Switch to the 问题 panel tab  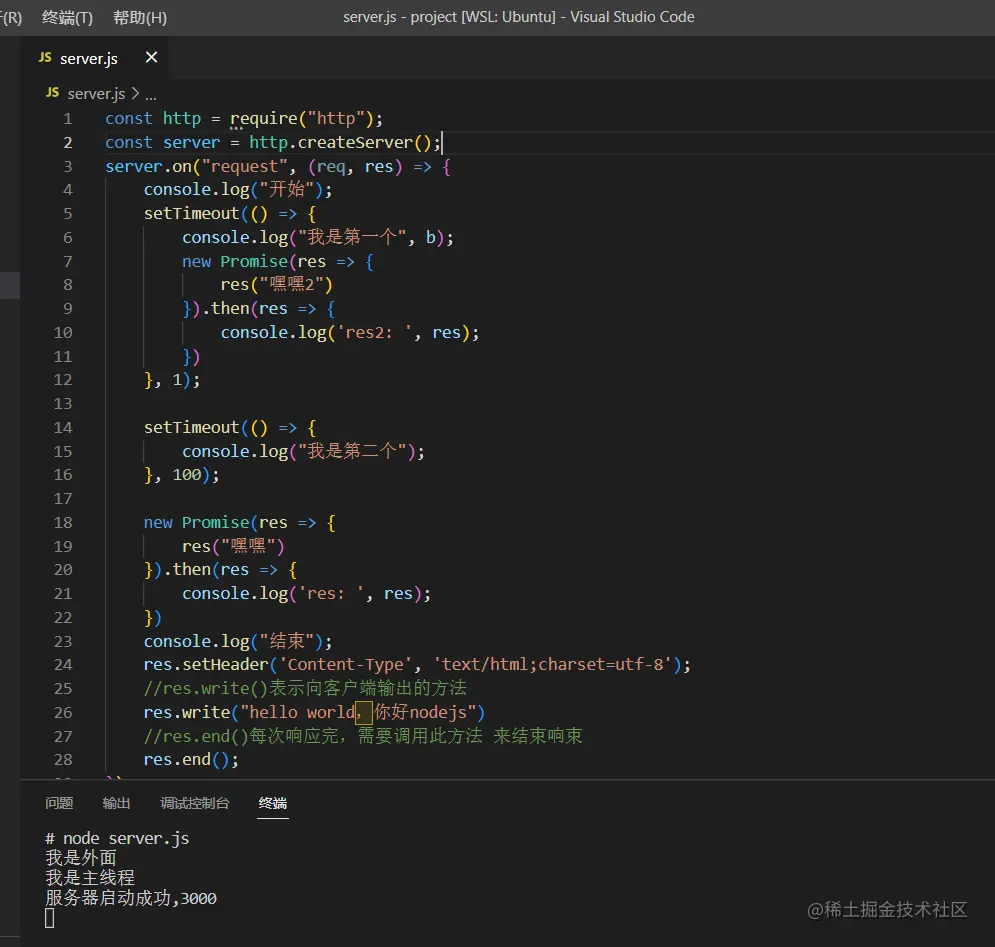(x=59, y=803)
